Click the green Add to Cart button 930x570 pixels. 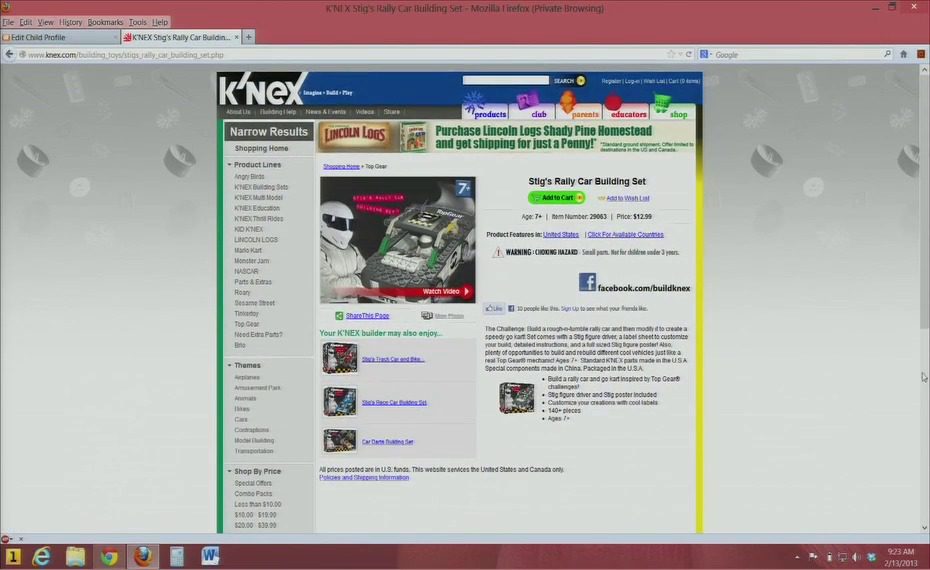(x=556, y=198)
